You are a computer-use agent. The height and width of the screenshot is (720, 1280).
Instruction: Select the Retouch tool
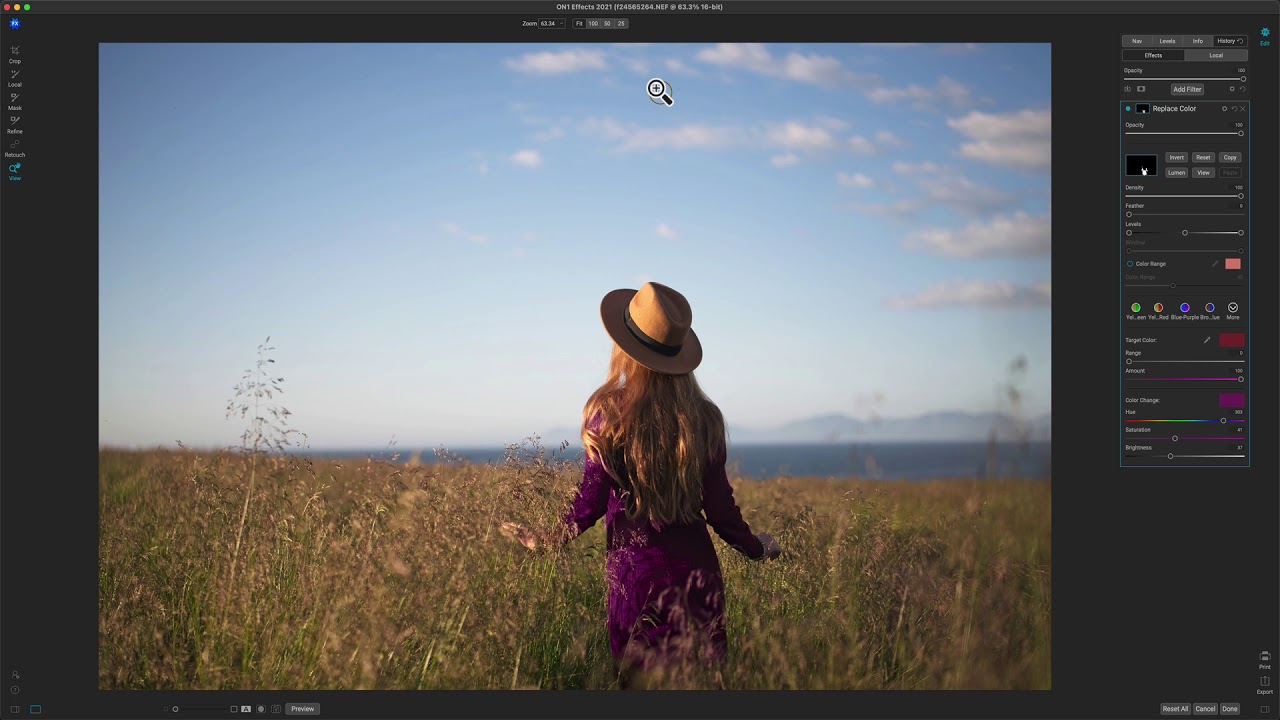[15, 148]
